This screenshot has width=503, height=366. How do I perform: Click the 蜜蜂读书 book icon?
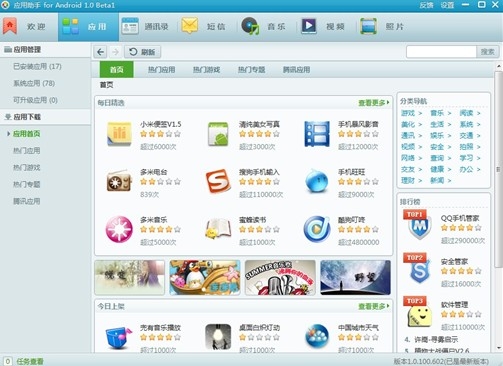[x=218, y=229]
